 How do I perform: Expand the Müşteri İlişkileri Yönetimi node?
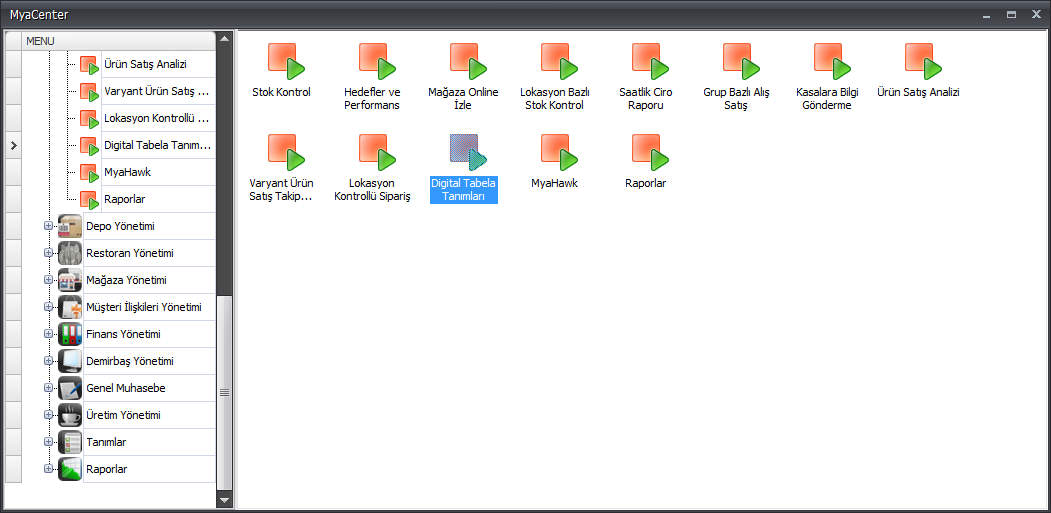point(48,306)
